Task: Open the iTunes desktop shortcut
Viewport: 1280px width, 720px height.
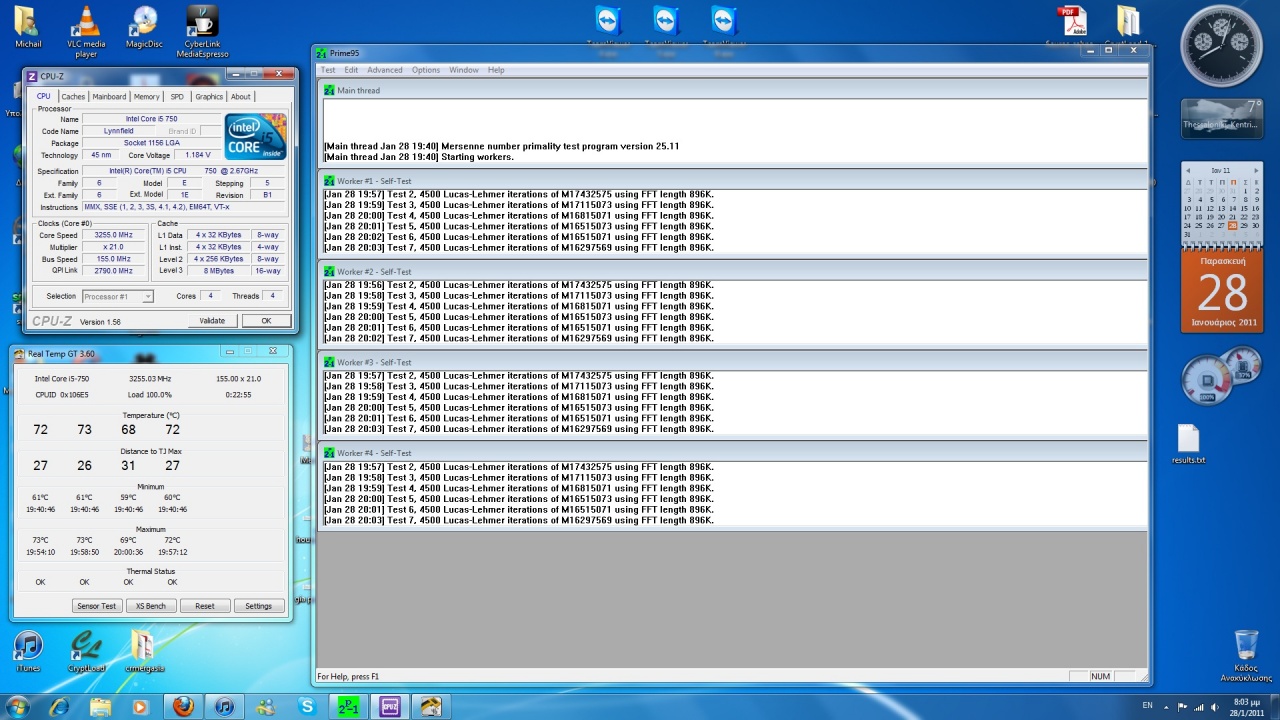Action: 28,652
